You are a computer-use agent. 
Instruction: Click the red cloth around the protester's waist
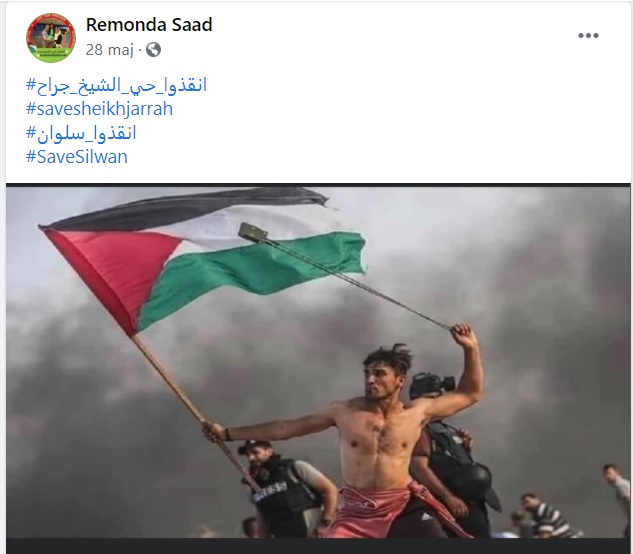[x=388, y=513]
